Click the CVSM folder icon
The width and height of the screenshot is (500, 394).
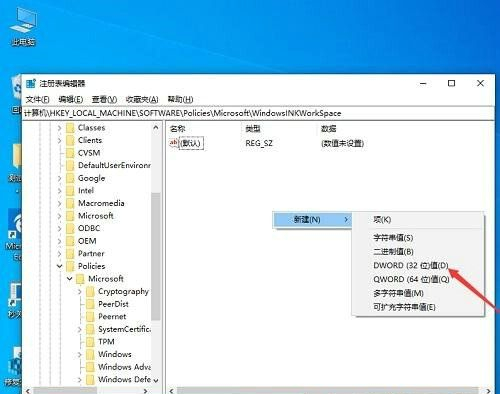point(70,153)
